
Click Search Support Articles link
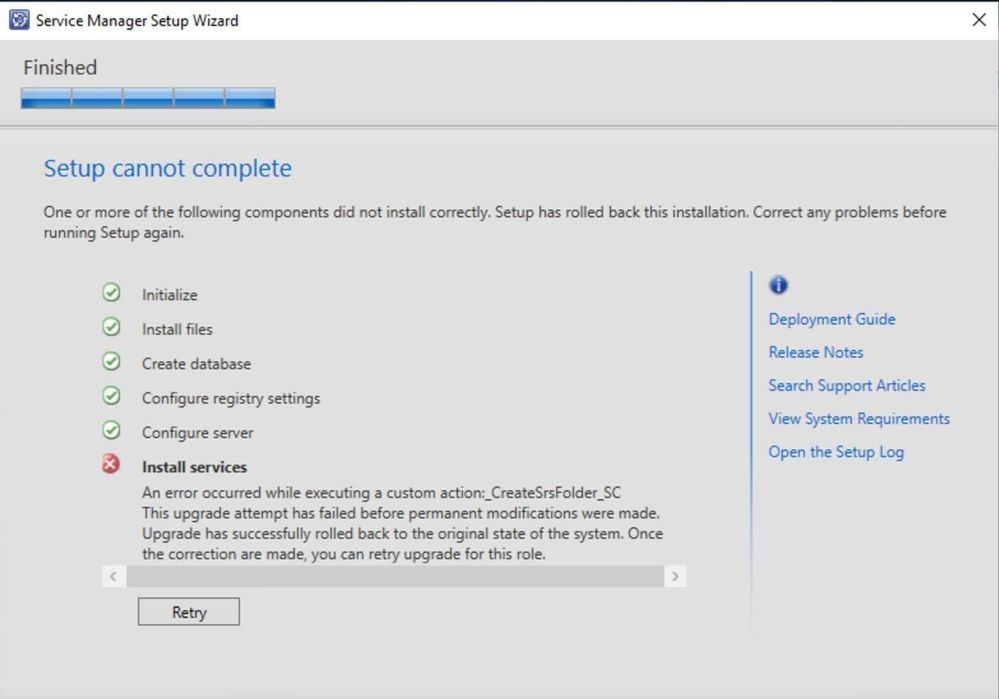(847, 386)
